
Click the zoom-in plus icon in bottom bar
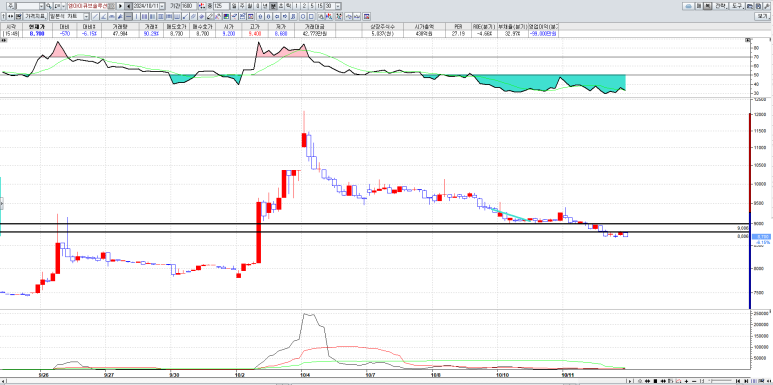pyautogui.click(x=686, y=381)
